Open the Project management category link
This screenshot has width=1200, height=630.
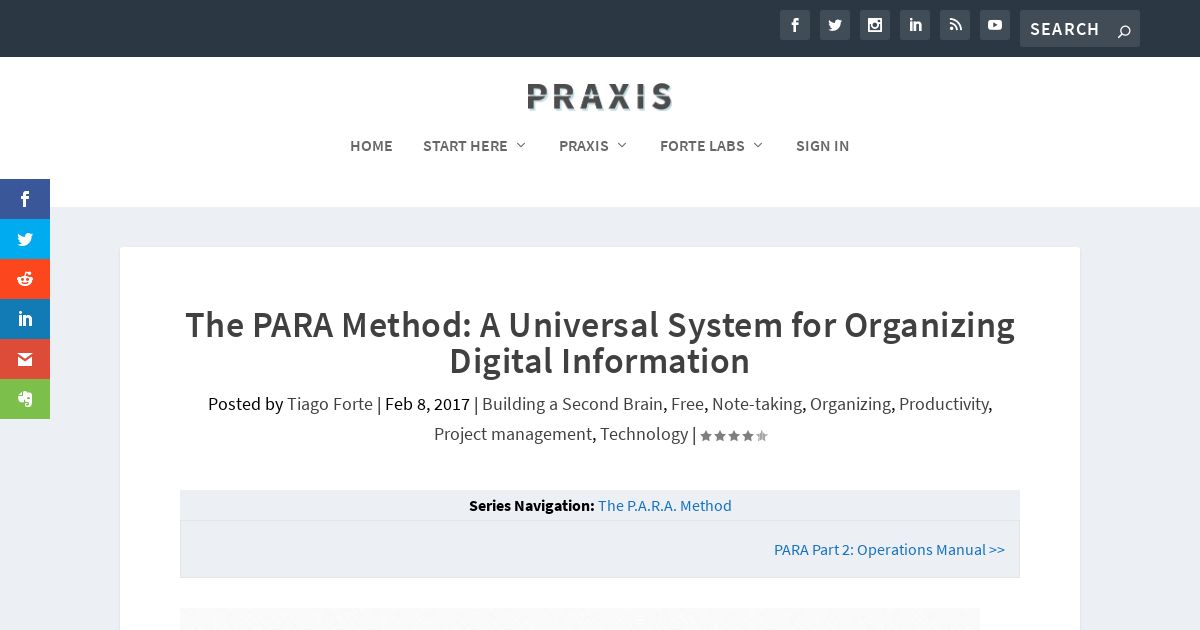point(513,434)
